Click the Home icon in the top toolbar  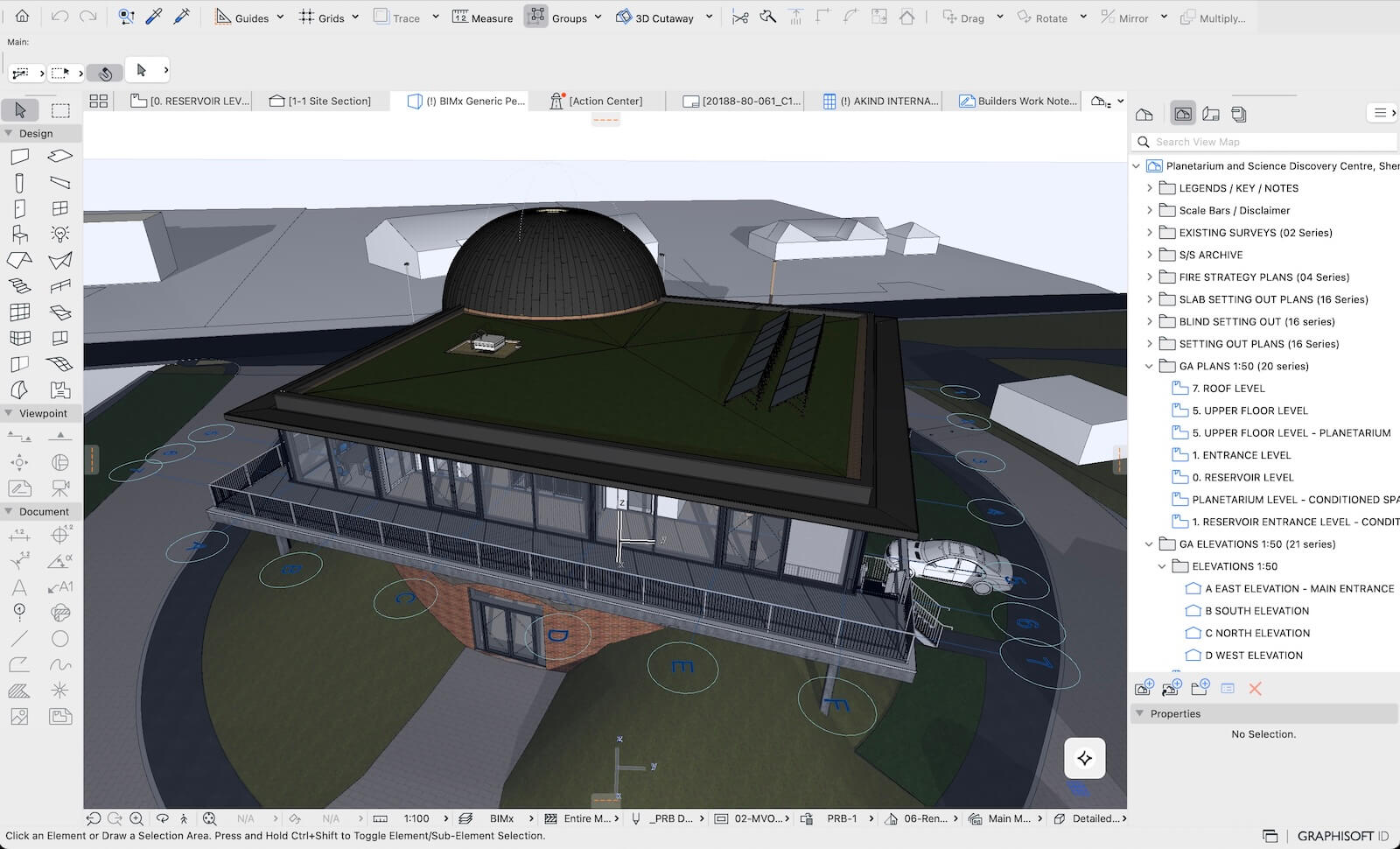[22, 17]
